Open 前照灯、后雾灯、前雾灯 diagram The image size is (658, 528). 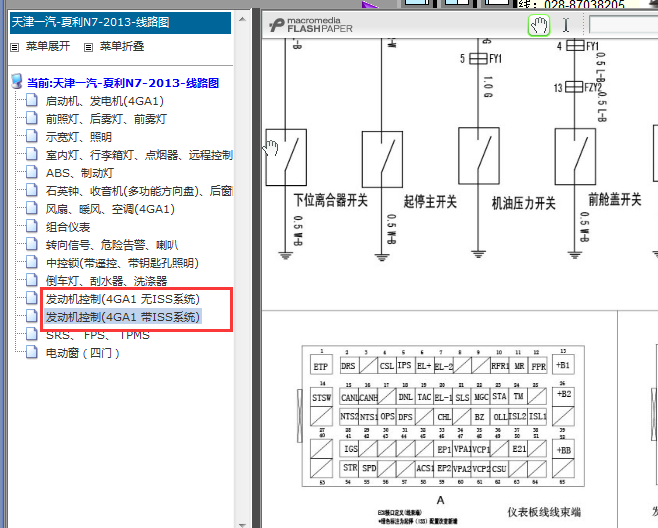[x=106, y=119]
